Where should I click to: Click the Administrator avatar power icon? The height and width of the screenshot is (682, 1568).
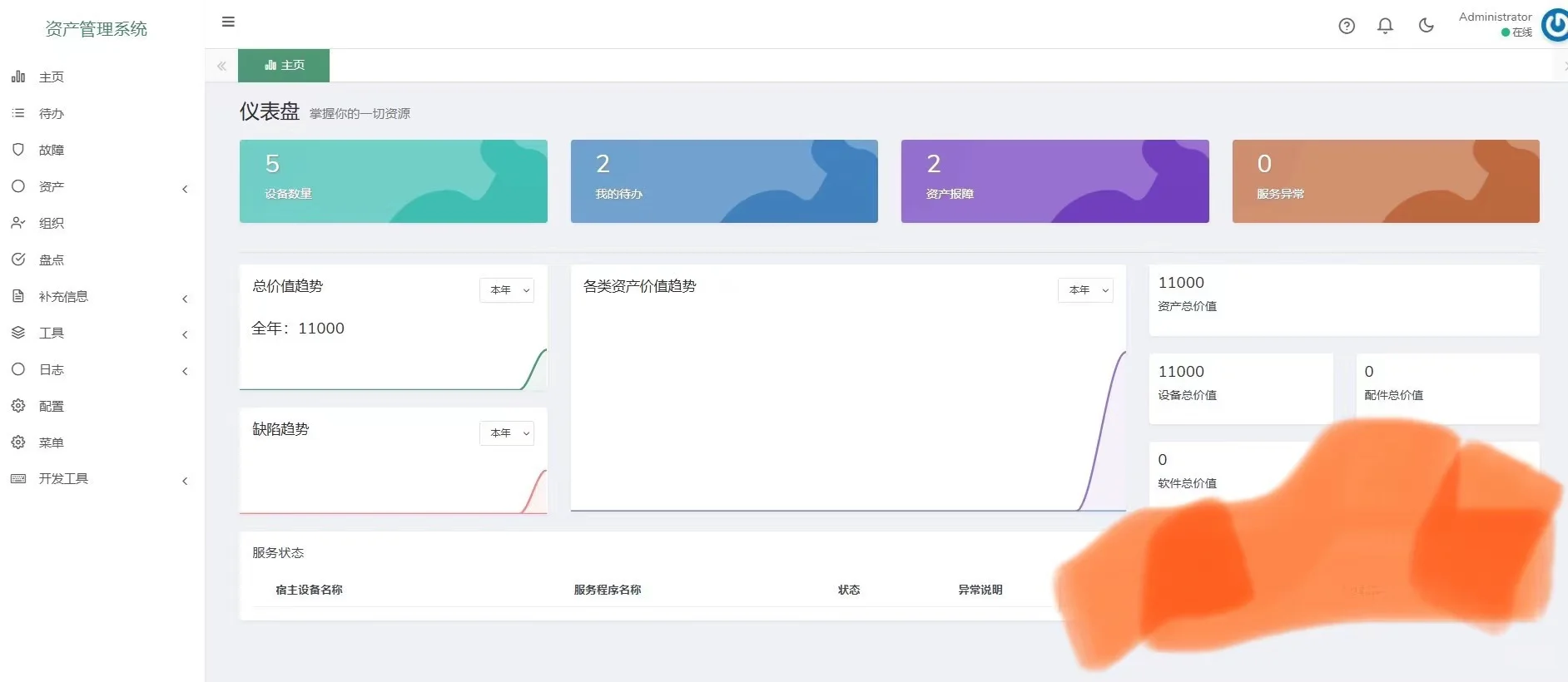1555,25
